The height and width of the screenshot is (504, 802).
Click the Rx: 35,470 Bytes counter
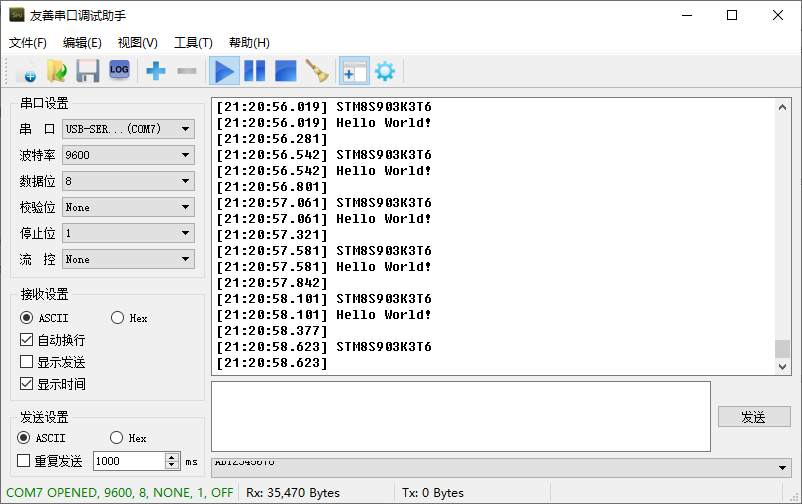point(293,492)
